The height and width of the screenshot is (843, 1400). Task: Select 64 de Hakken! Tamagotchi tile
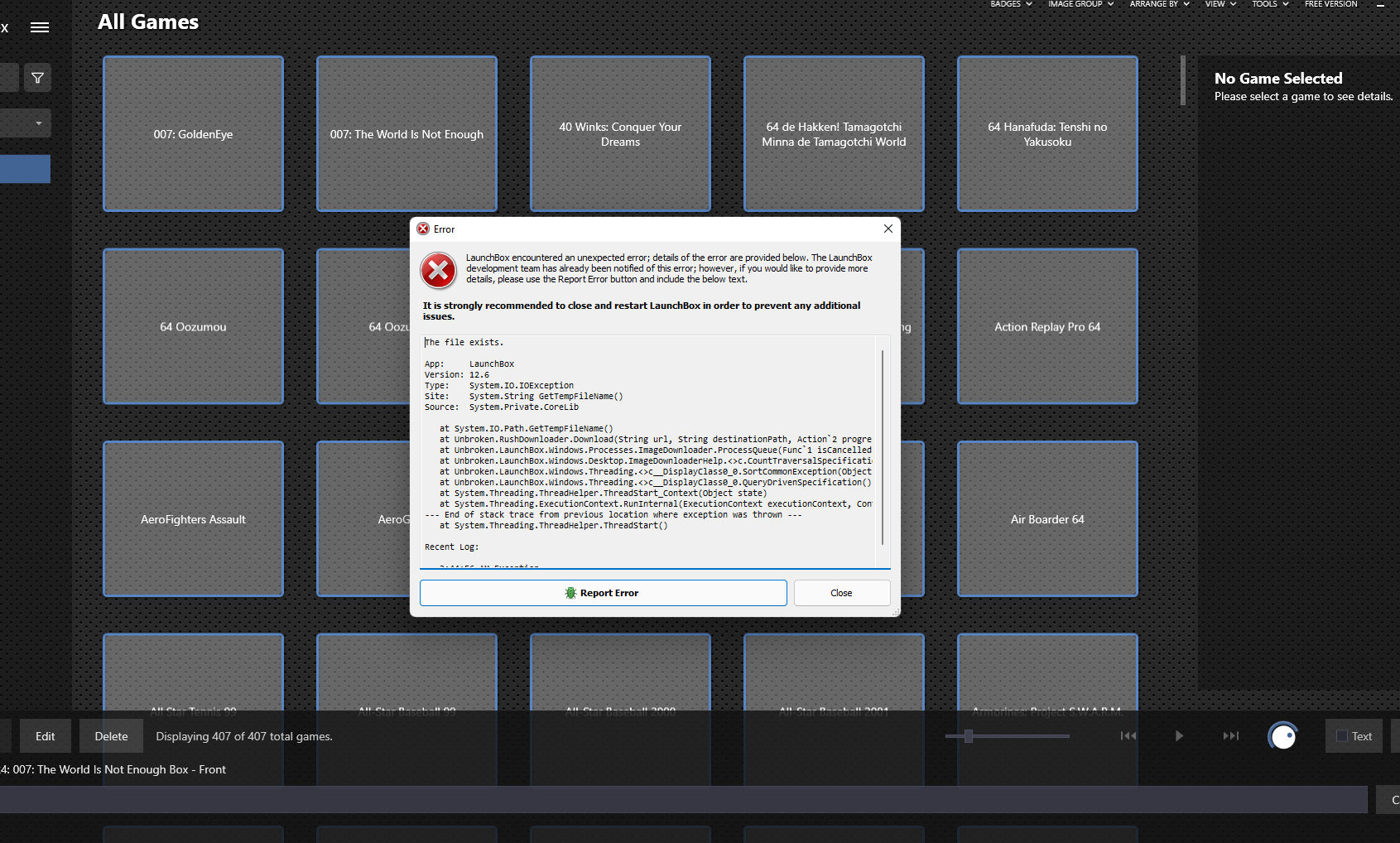[834, 134]
